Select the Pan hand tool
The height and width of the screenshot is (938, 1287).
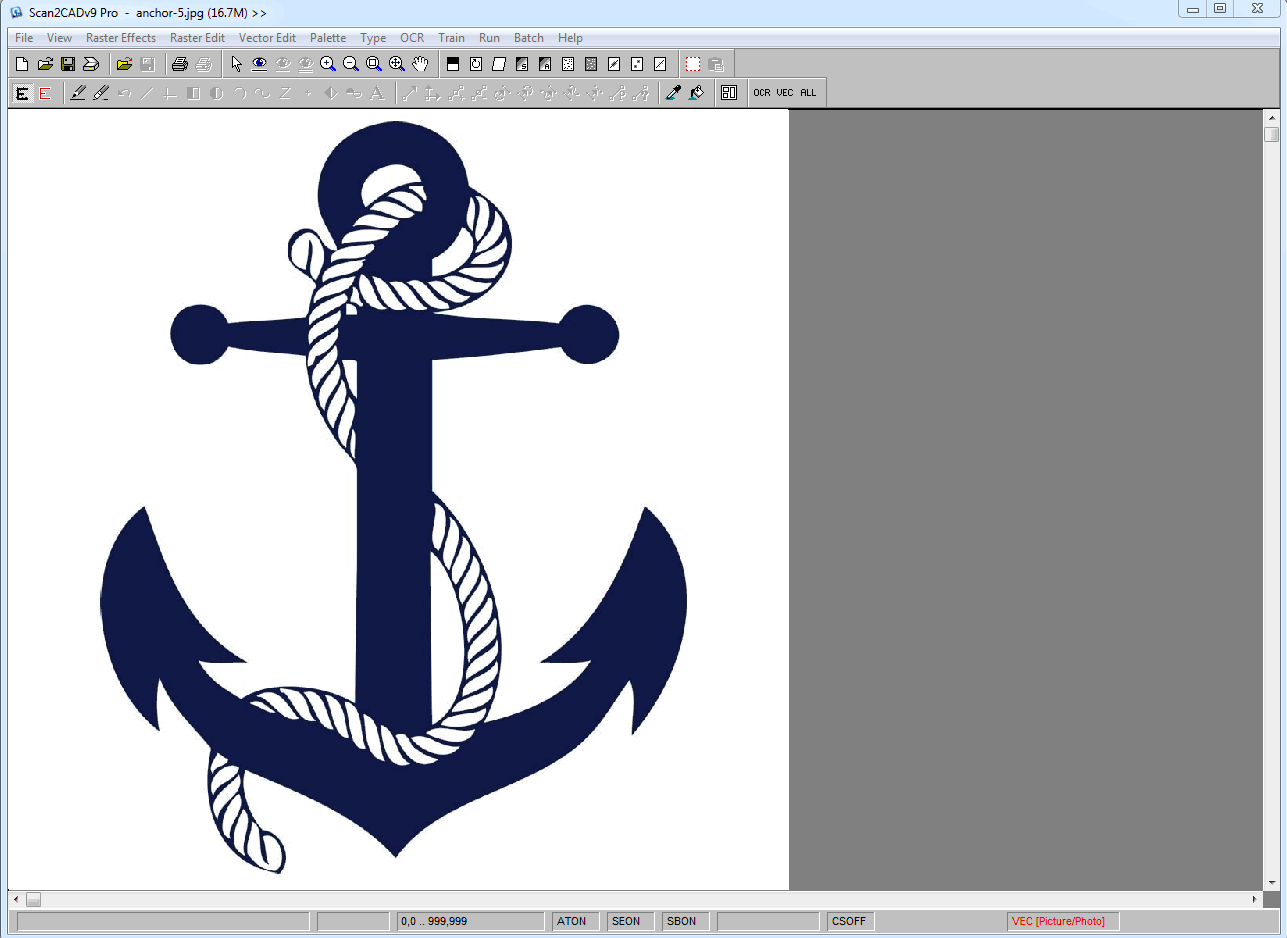(x=420, y=63)
